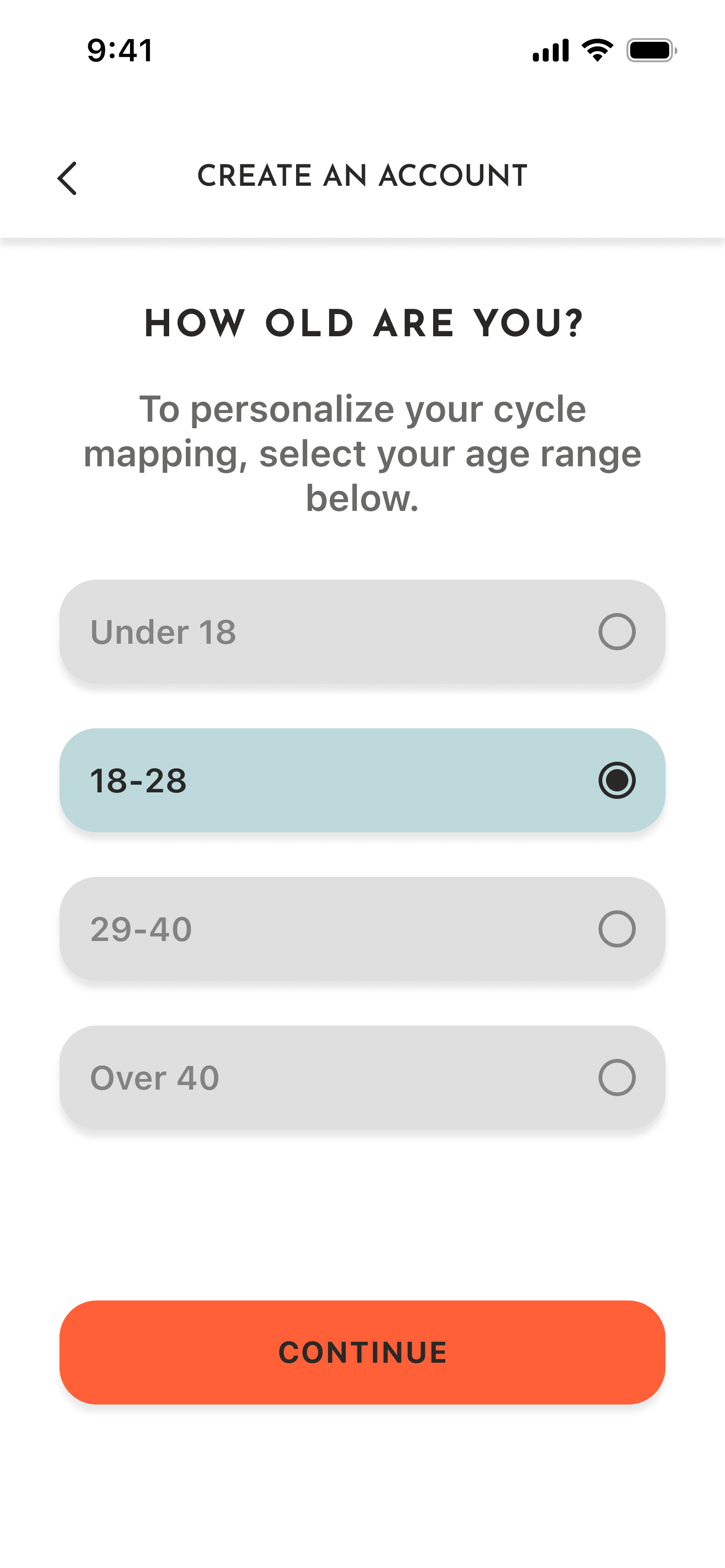
Task: Click the "29-40" label text
Action: click(141, 929)
